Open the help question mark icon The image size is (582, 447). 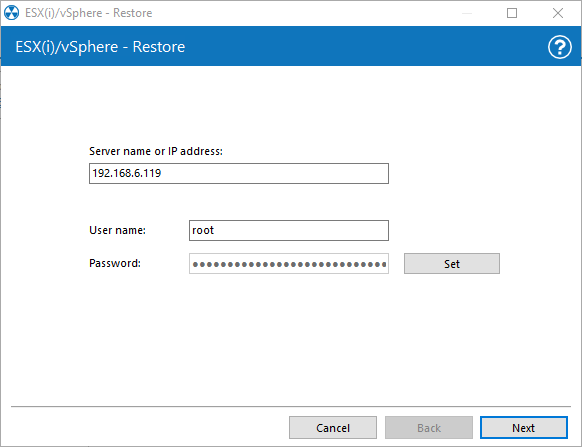[x=559, y=47]
